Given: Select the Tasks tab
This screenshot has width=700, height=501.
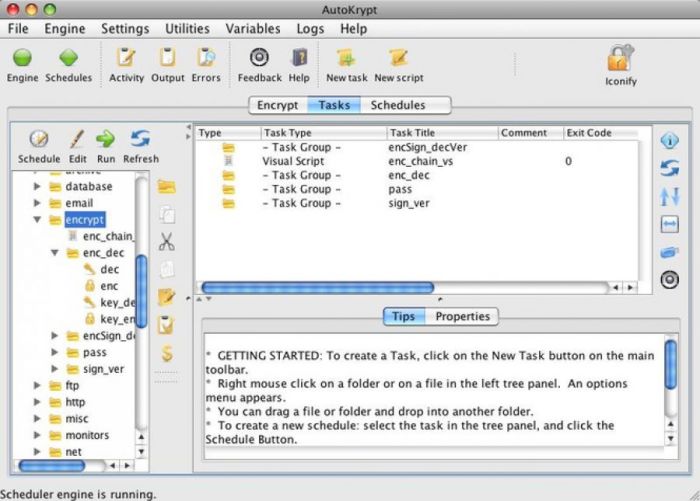Looking at the screenshot, I should click(x=334, y=105).
